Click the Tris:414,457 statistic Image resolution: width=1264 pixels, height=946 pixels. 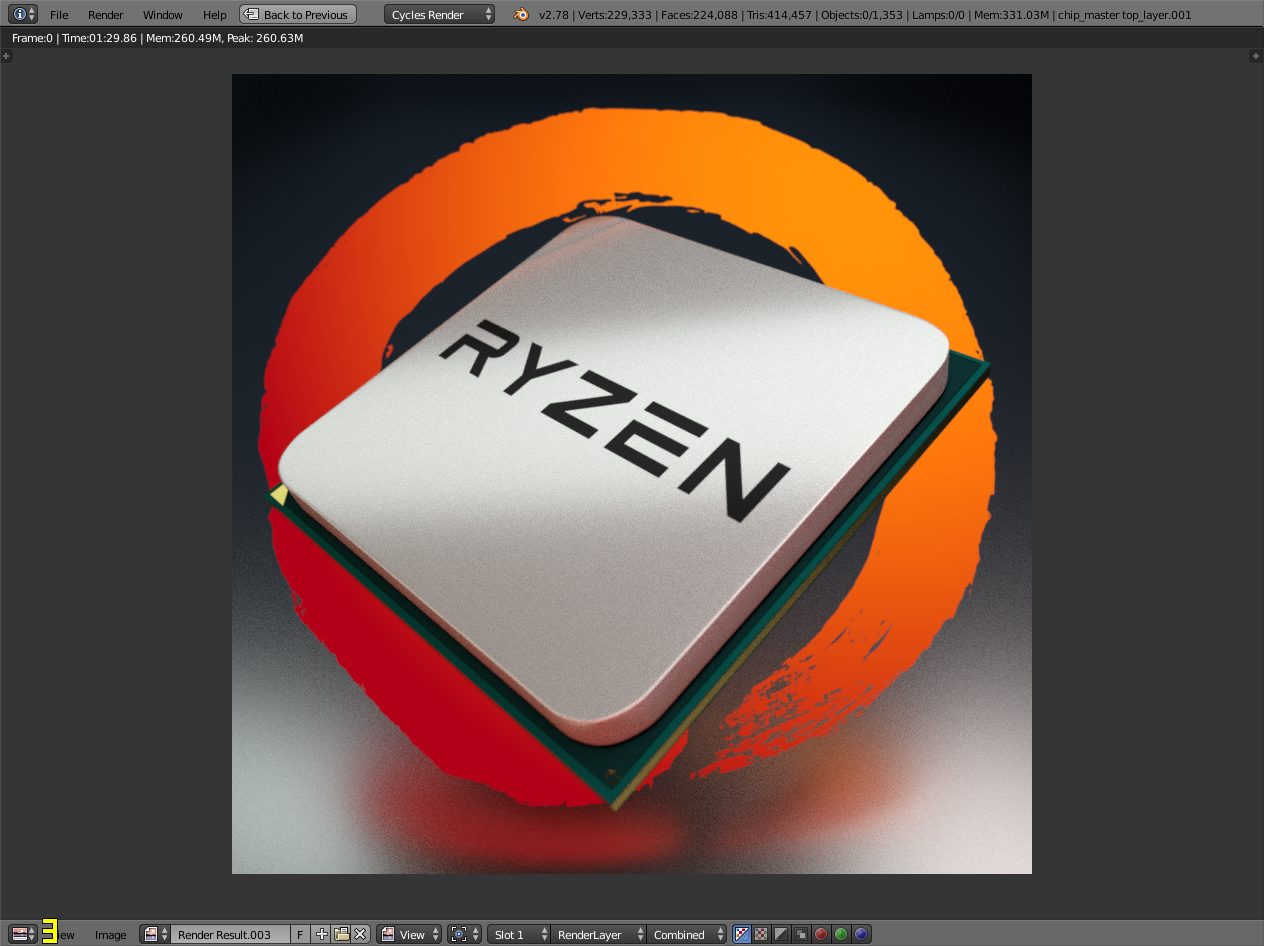pos(778,15)
